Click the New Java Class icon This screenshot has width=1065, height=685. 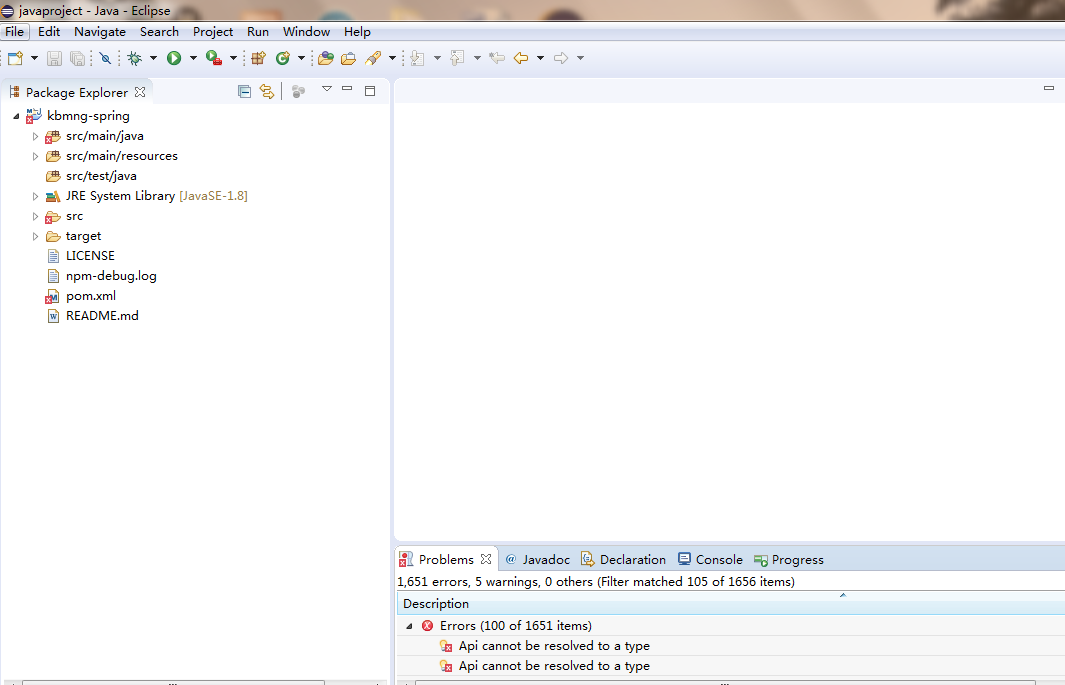click(283, 58)
